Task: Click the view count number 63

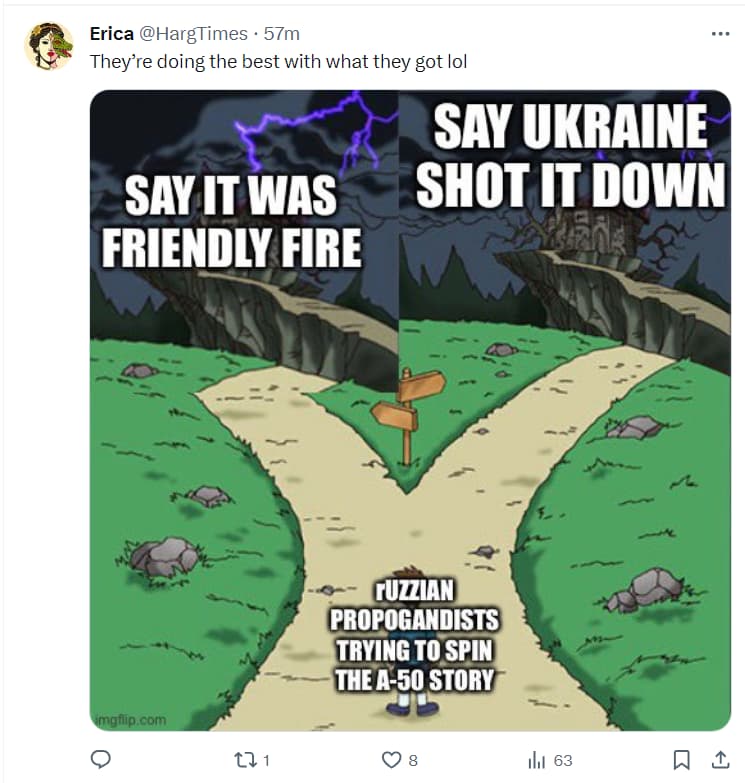Action: [563, 761]
